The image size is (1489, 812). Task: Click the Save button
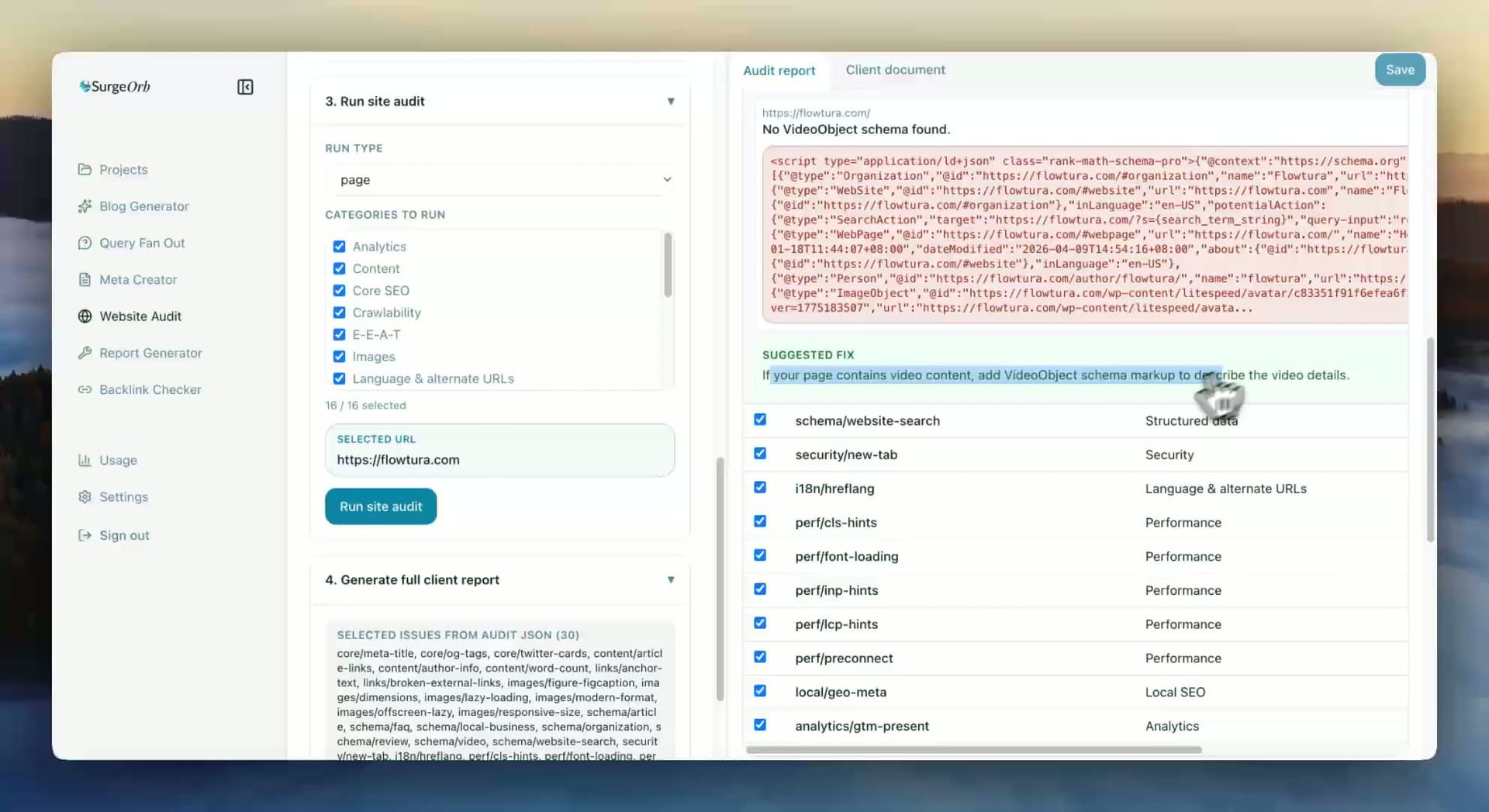click(x=1399, y=70)
